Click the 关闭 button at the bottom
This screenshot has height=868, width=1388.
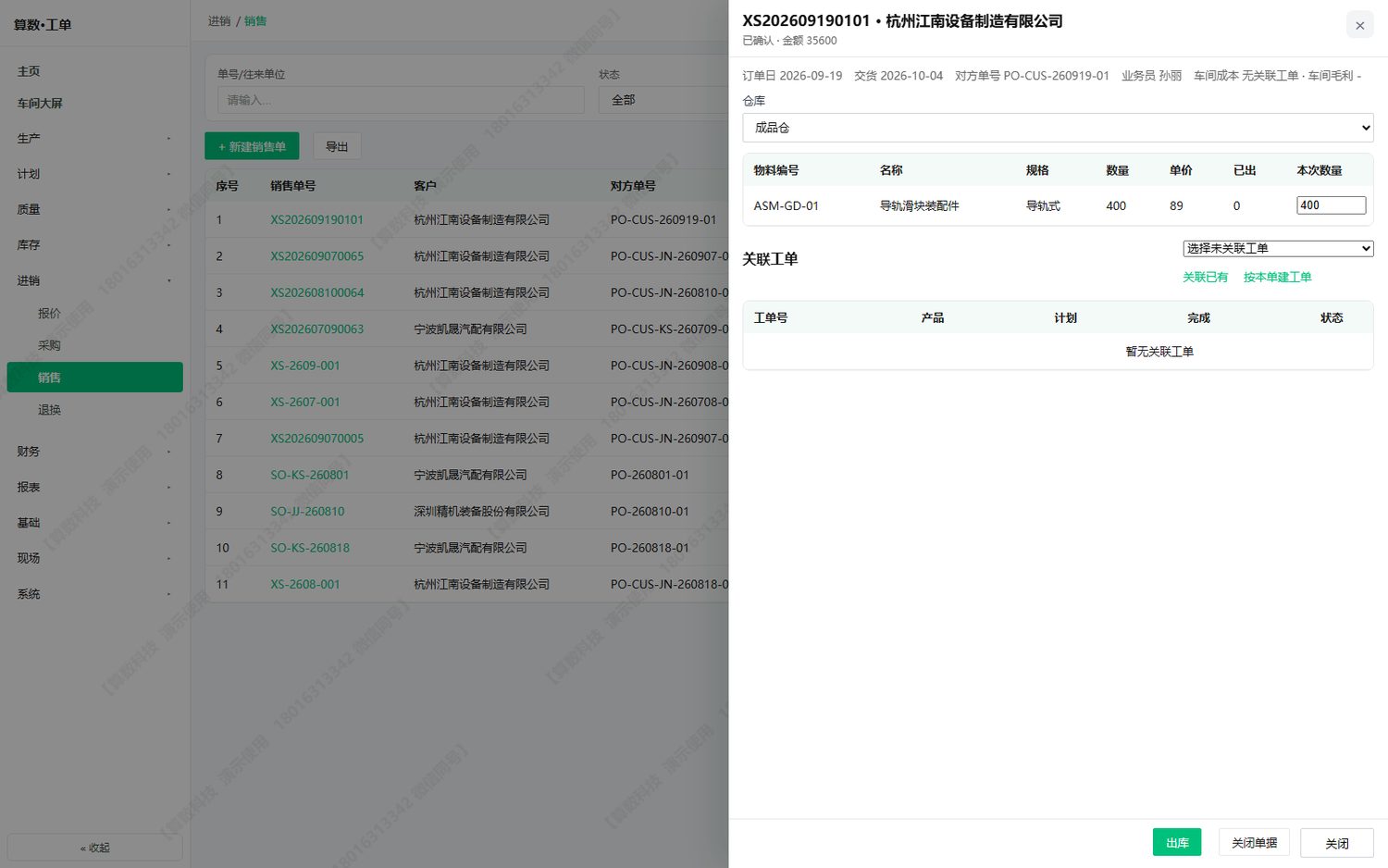pos(1337,842)
